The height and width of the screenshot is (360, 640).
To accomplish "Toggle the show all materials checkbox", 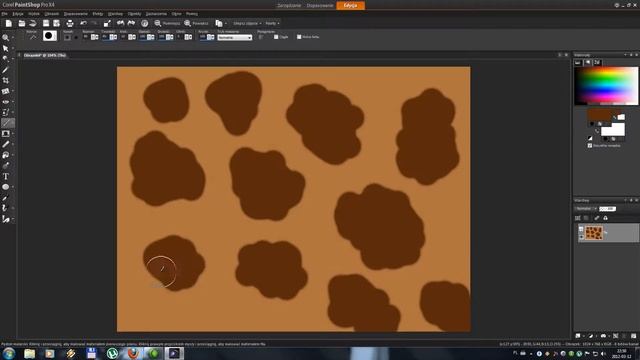I will (x=589, y=145).
